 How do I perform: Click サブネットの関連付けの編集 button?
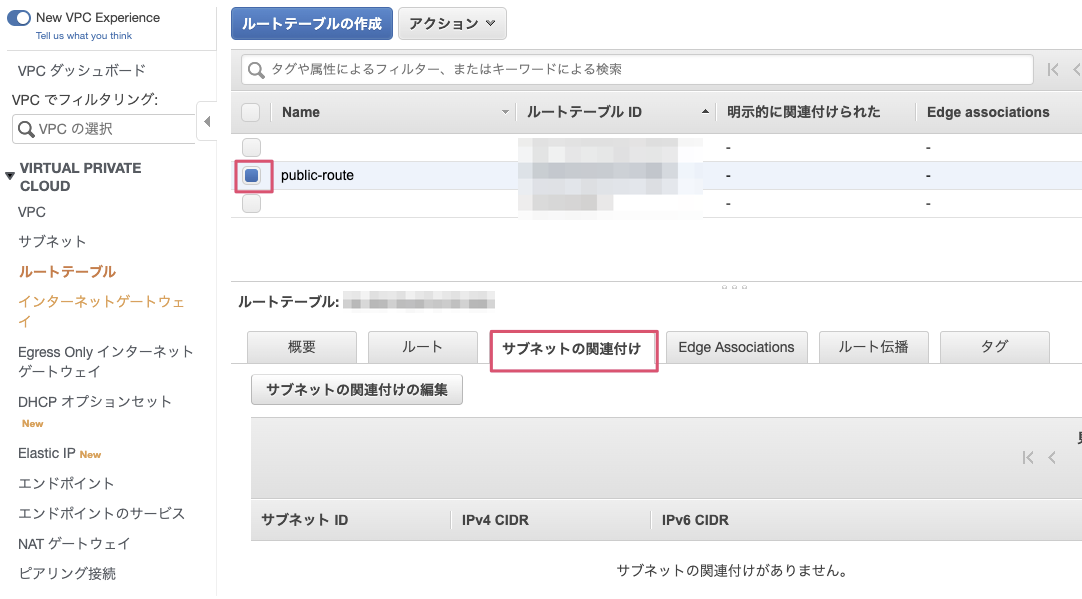tap(357, 390)
